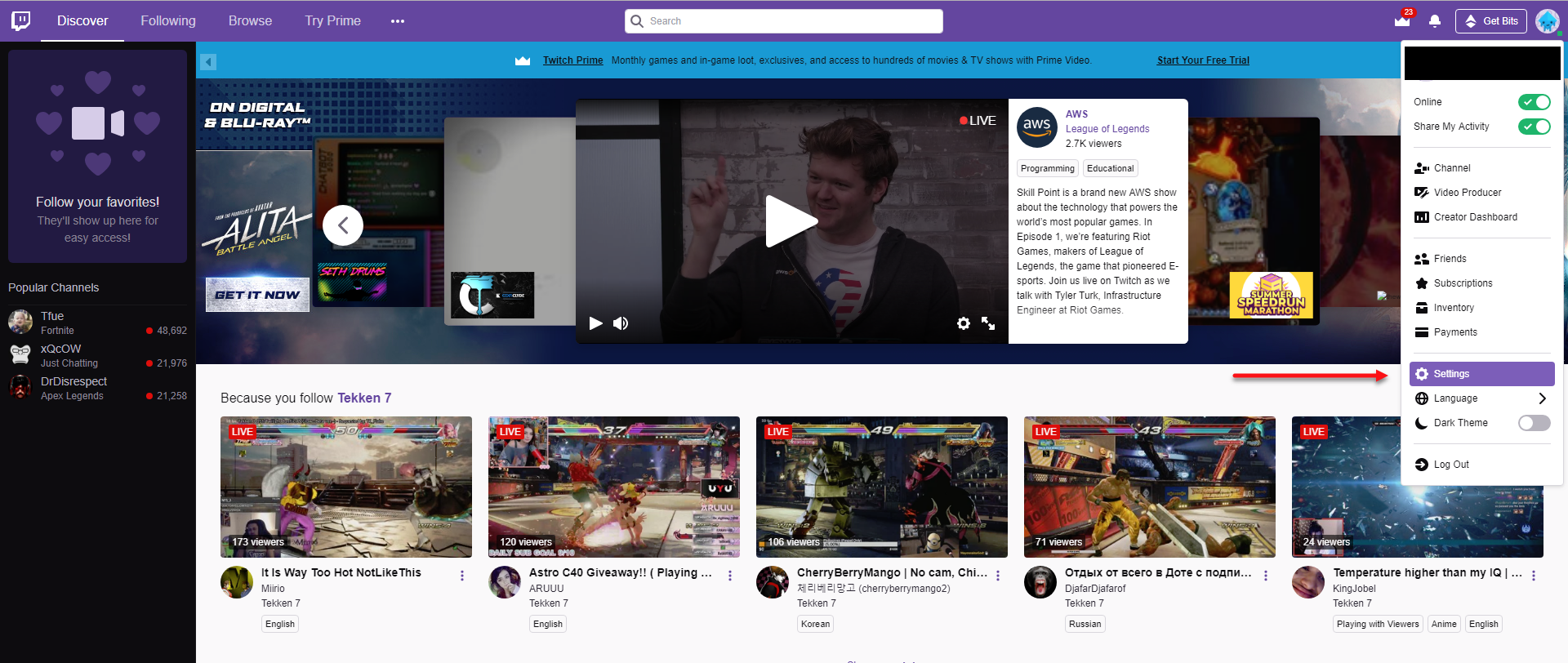Viewport: 1568px width, 663px height.
Task: Open the CherryBerryMango stream thumbnail with 106 viewers
Action: [882, 487]
